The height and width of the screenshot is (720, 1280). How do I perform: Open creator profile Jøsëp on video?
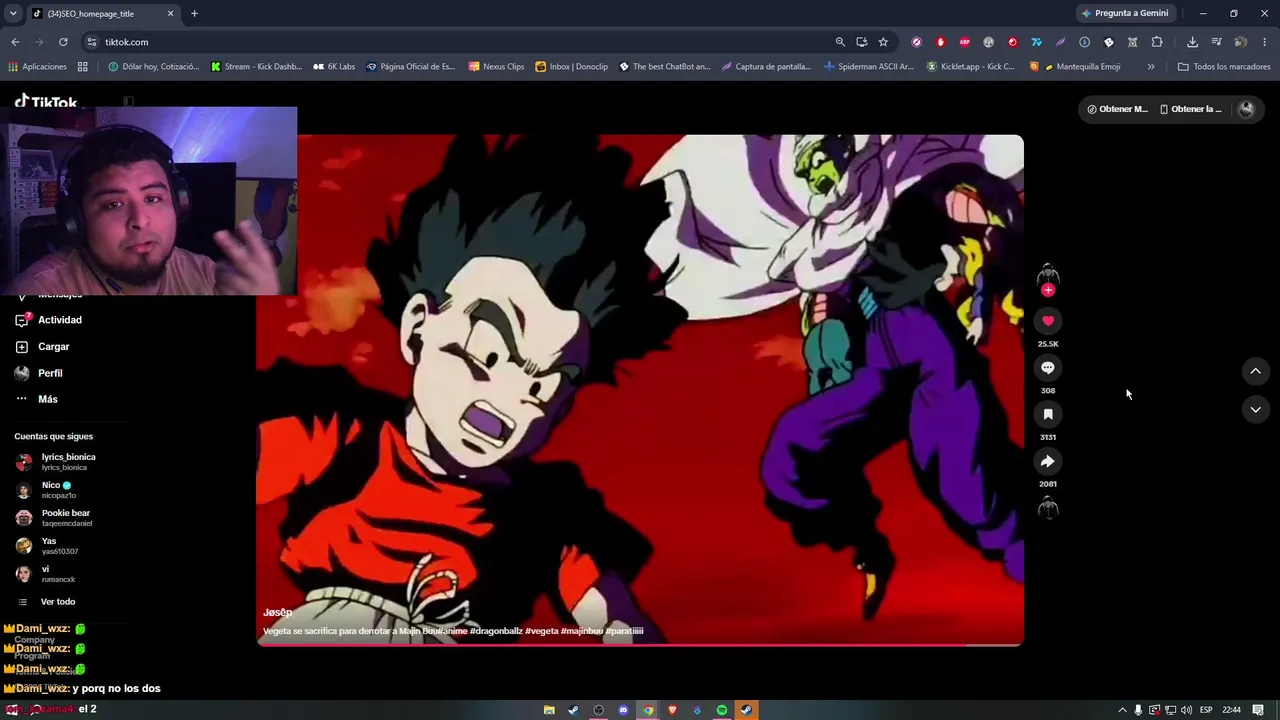278,612
